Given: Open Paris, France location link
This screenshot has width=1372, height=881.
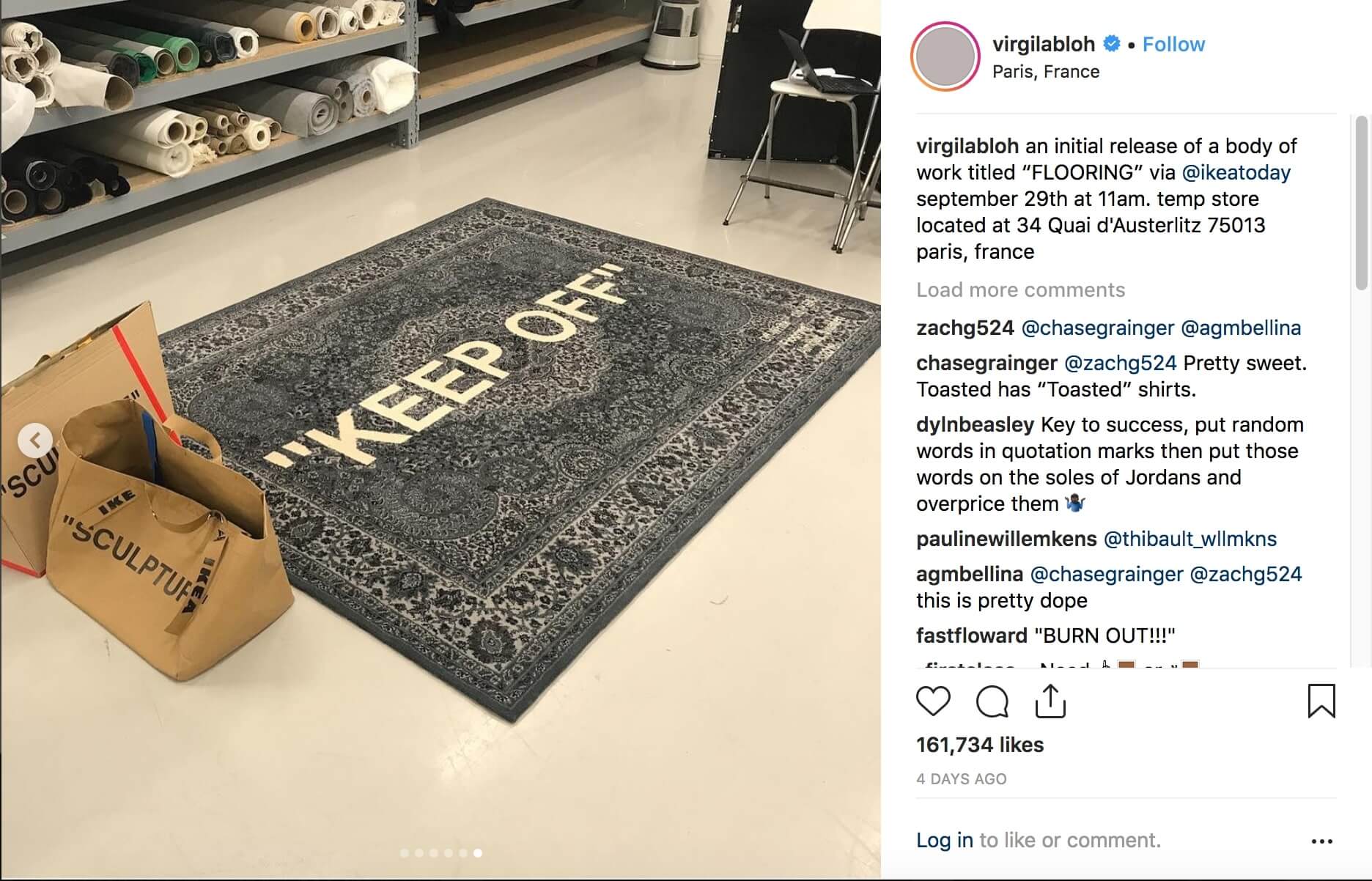Looking at the screenshot, I should 1046,72.
